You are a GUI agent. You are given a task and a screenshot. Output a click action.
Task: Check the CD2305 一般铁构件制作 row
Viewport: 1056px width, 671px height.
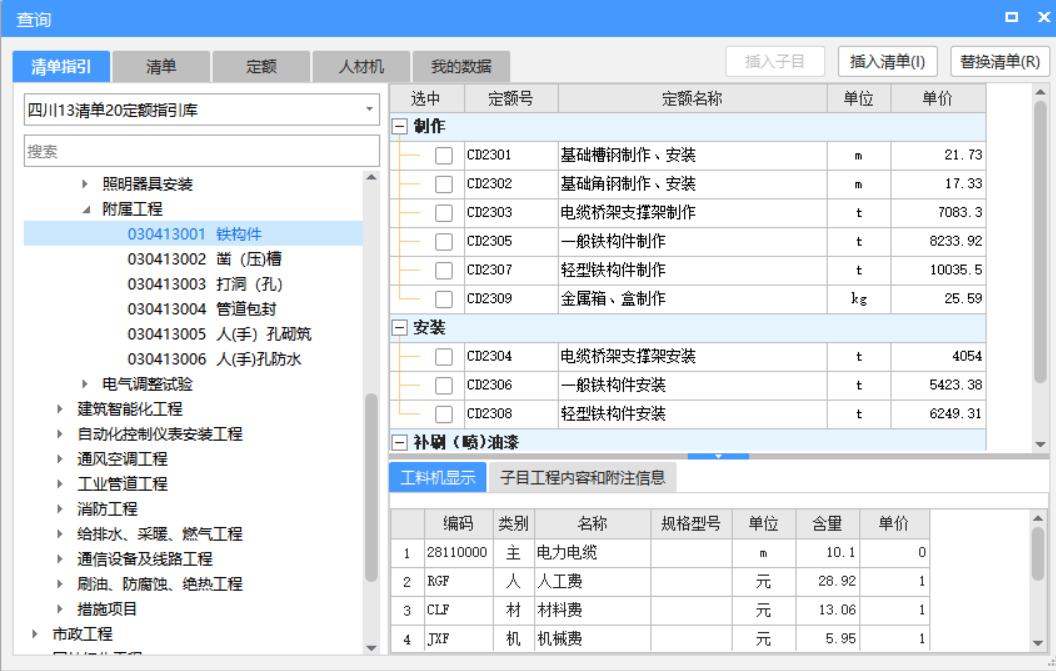[444, 241]
